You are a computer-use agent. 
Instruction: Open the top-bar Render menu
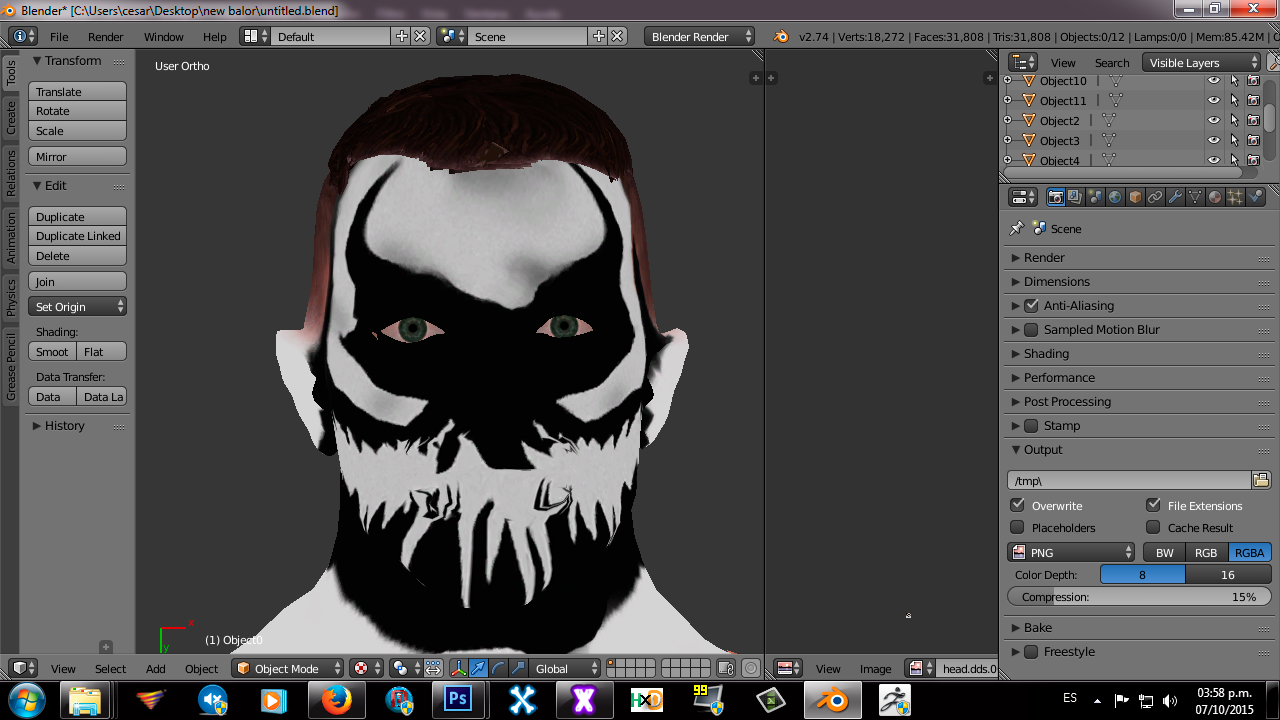106,36
